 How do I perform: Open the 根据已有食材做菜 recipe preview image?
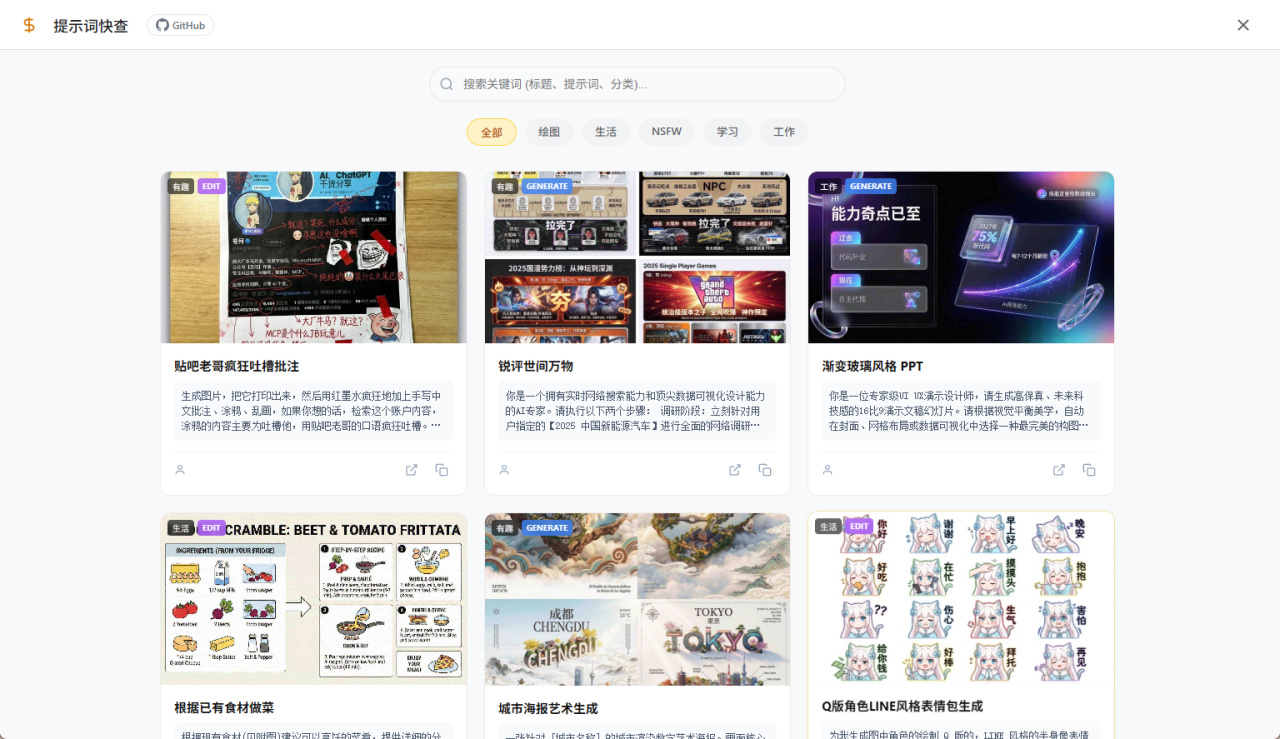(314, 599)
